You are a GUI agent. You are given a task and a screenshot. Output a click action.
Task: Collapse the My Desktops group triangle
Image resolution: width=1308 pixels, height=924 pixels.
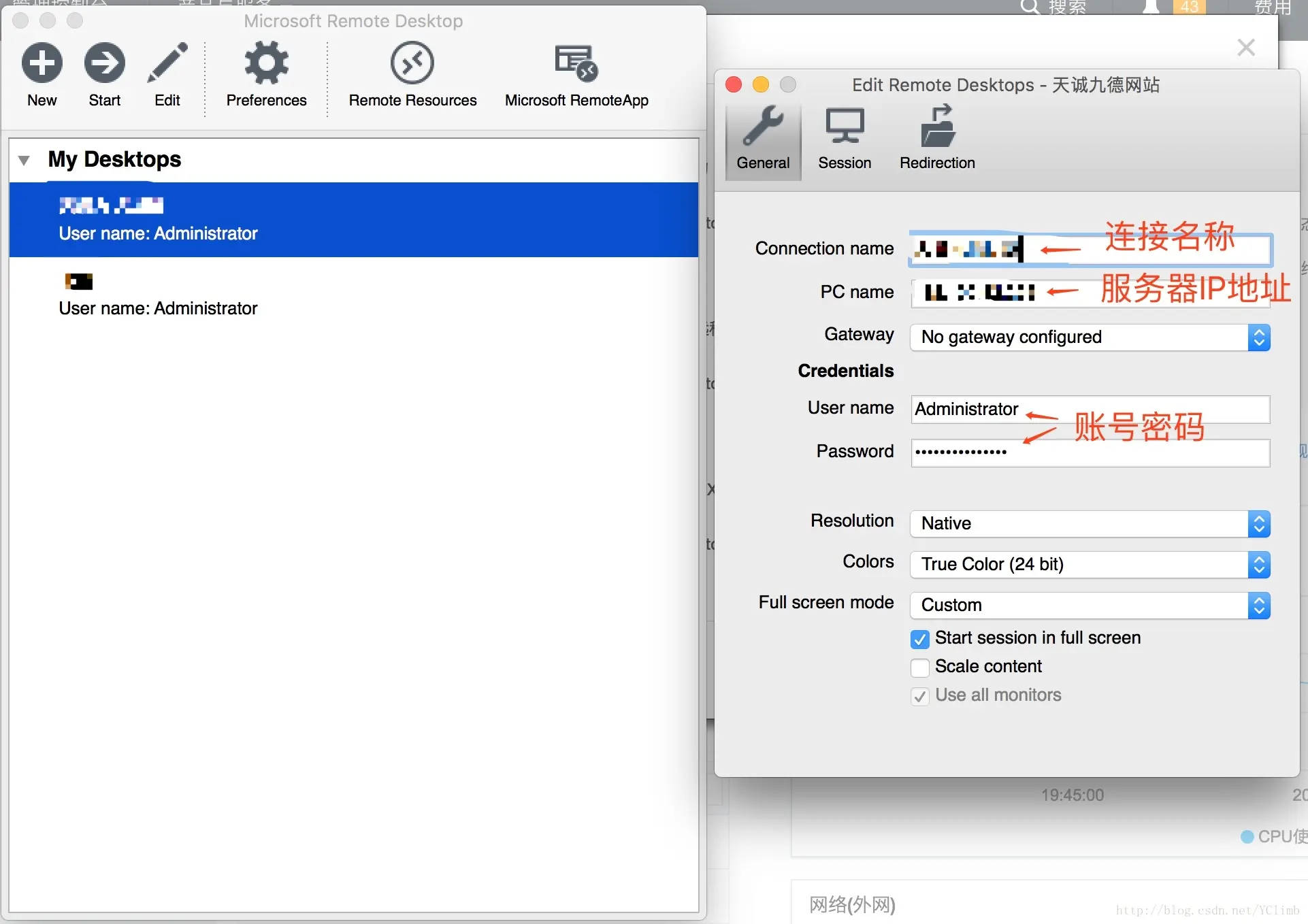pos(24,161)
